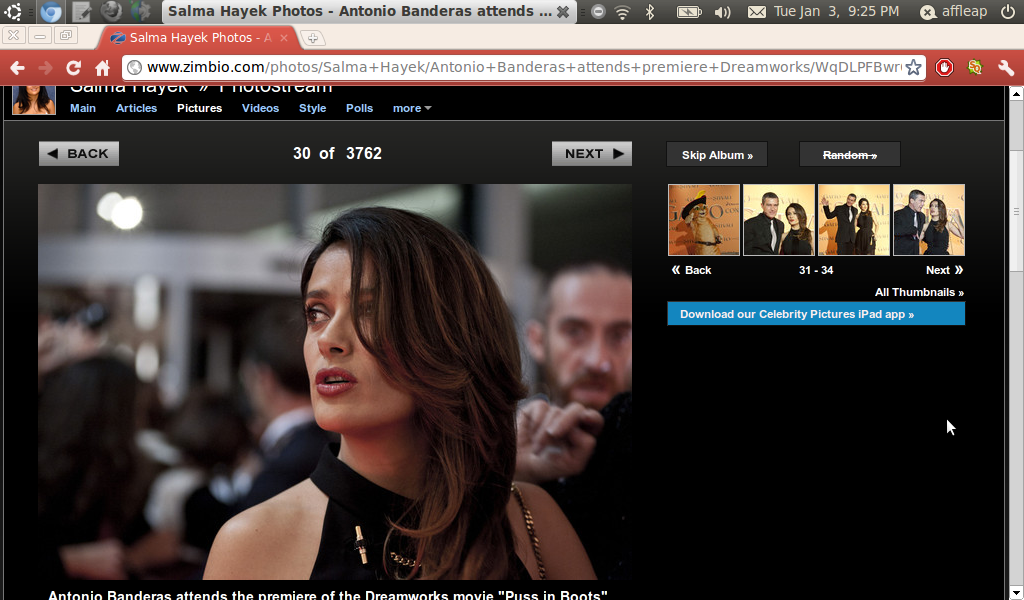Viewport: 1024px width, 600px height.
Task: Click the large main photo
Action: tap(335, 382)
